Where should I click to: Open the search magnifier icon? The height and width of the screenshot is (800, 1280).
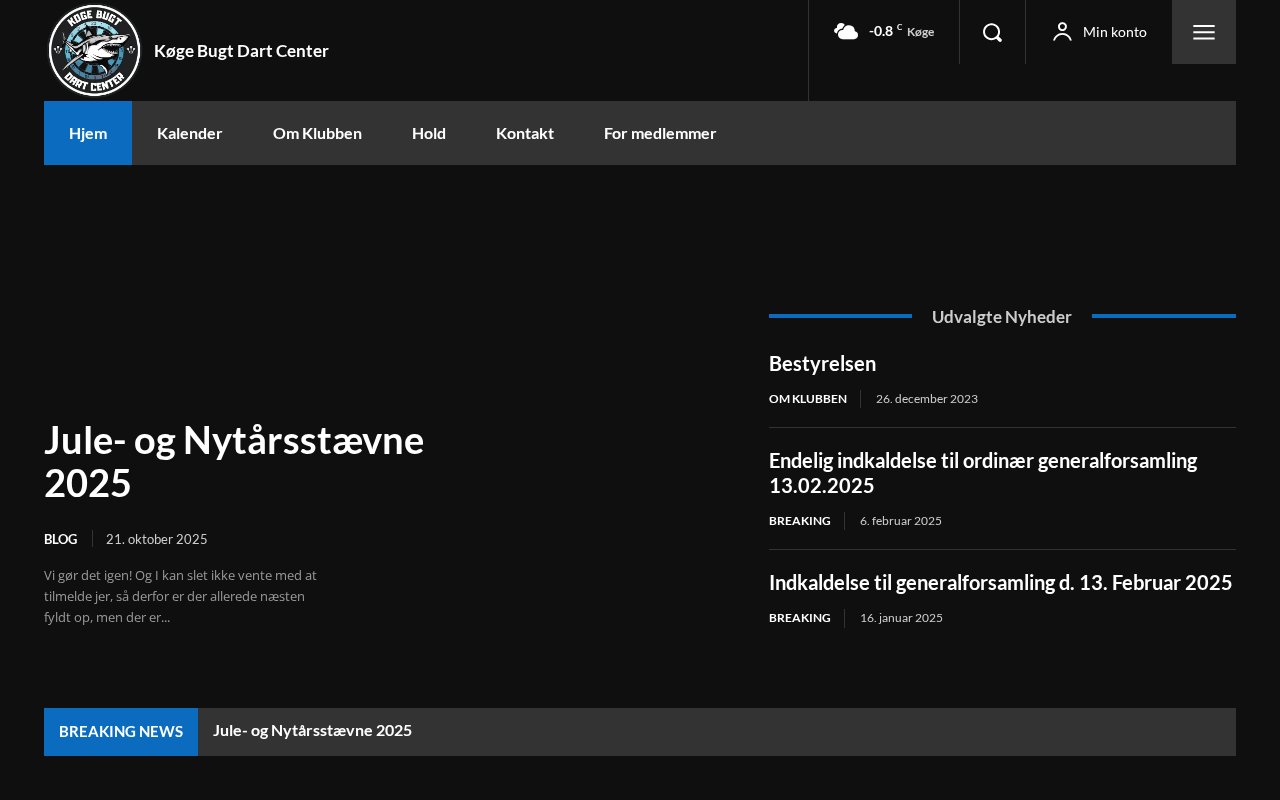[992, 32]
